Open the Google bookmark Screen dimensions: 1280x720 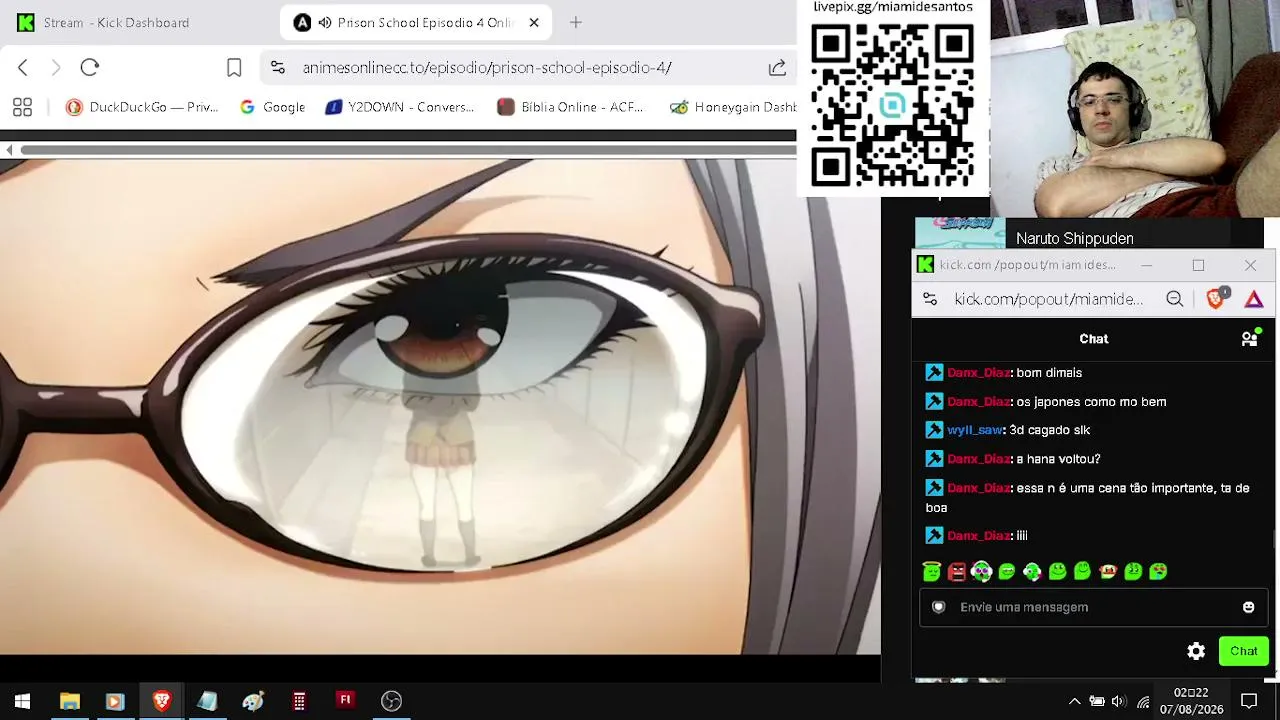(x=273, y=107)
